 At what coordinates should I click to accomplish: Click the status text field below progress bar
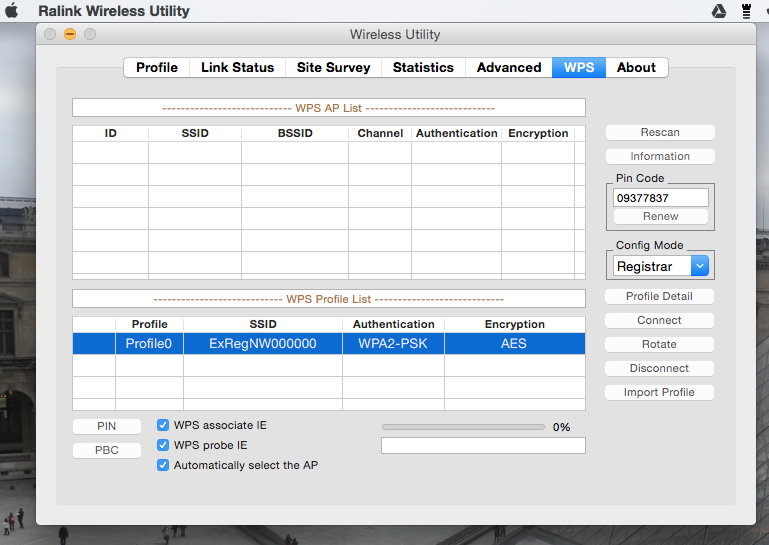click(483, 445)
